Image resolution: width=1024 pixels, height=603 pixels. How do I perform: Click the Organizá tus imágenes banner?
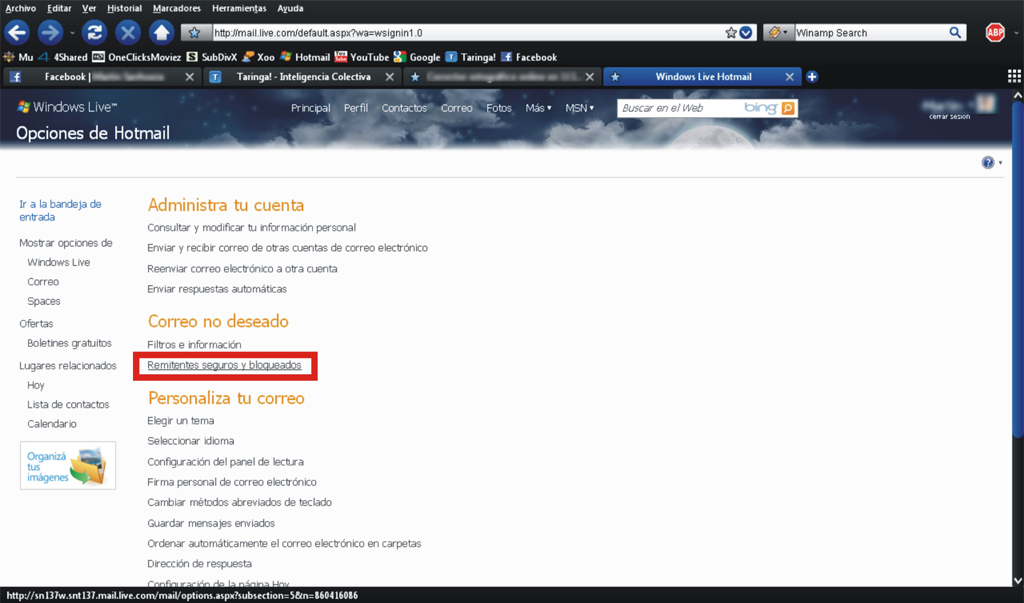point(68,466)
